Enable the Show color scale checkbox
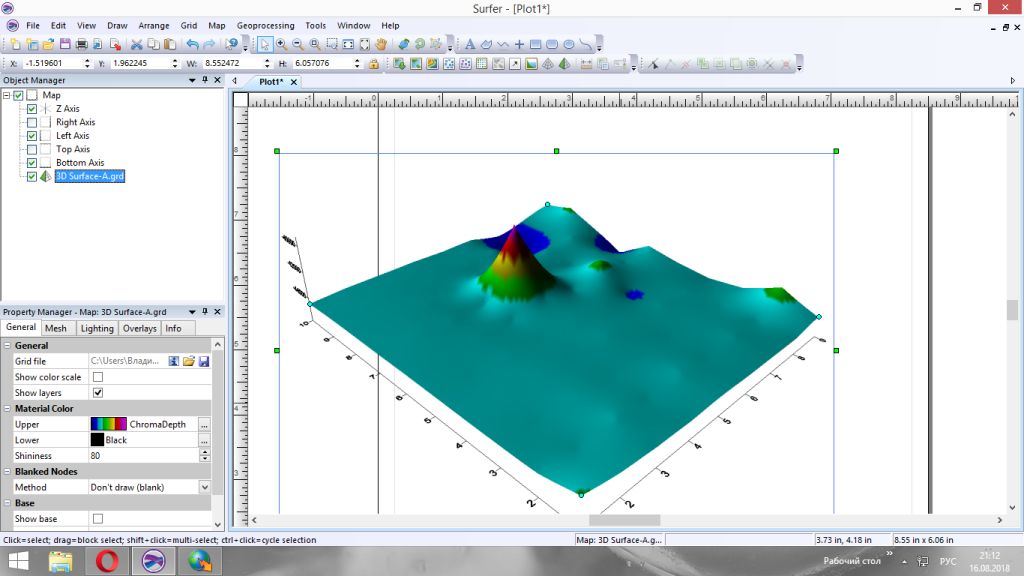The height and width of the screenshot is (576, 1024). (98, 377)
